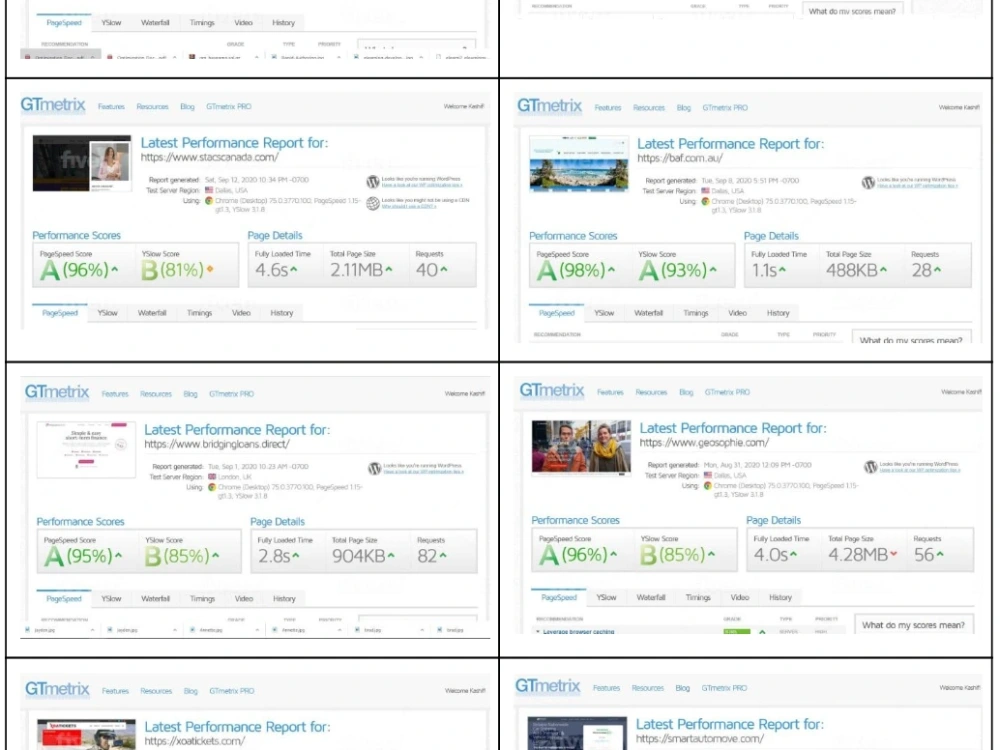This screenshot has width=1000, height=750.
Task: Click B(85%) YSlow score in geosophie report
Action: 674,554
